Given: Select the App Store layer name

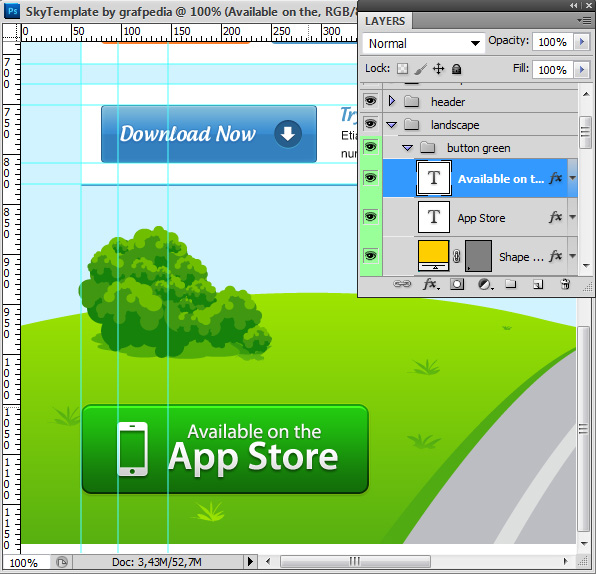Looking at the screenshot, I should (x=481, y=218).
